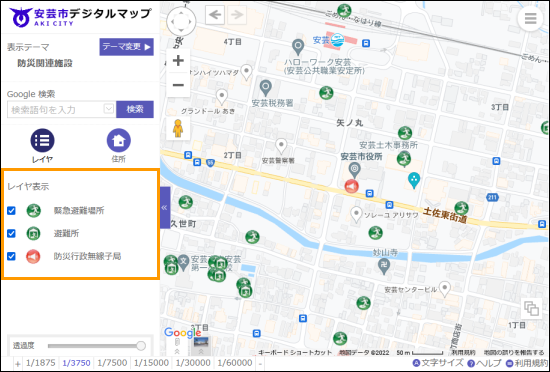Image resolution: width=550 pixels, height=372 pixels.
Task: Click the テーマ変更 button
Action: [126, 47]
